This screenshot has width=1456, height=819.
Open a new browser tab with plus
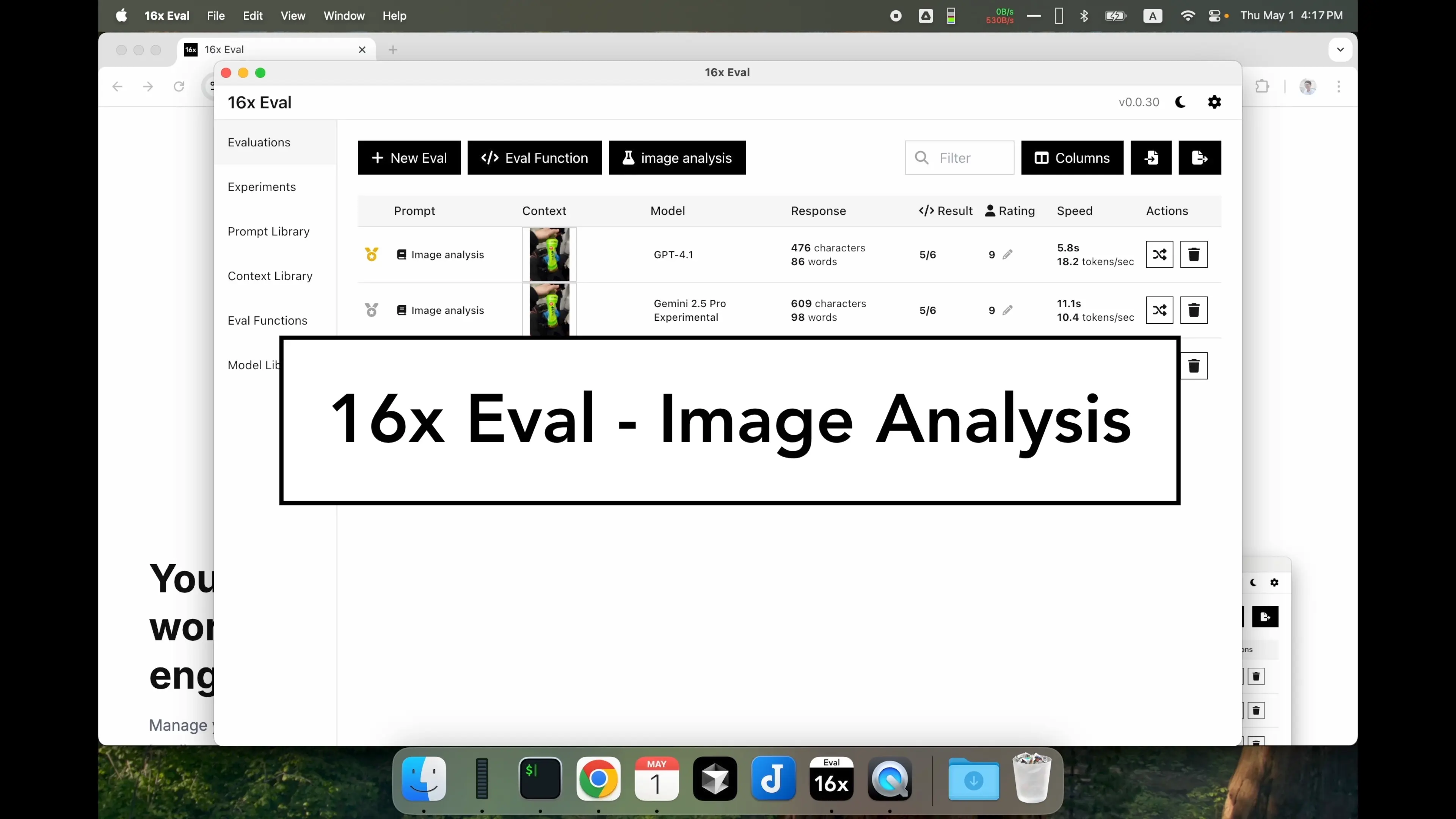click(x=393, y=50)
